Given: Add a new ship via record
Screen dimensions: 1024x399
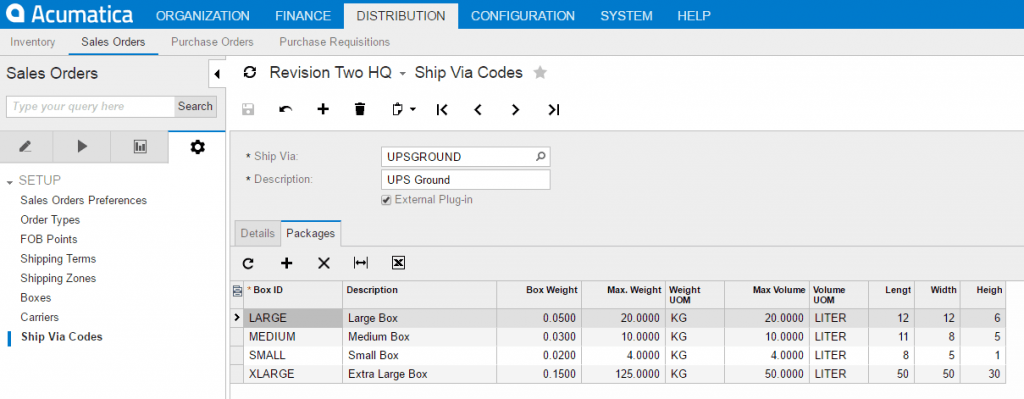Looking at the screenshot, I should 323,109.
